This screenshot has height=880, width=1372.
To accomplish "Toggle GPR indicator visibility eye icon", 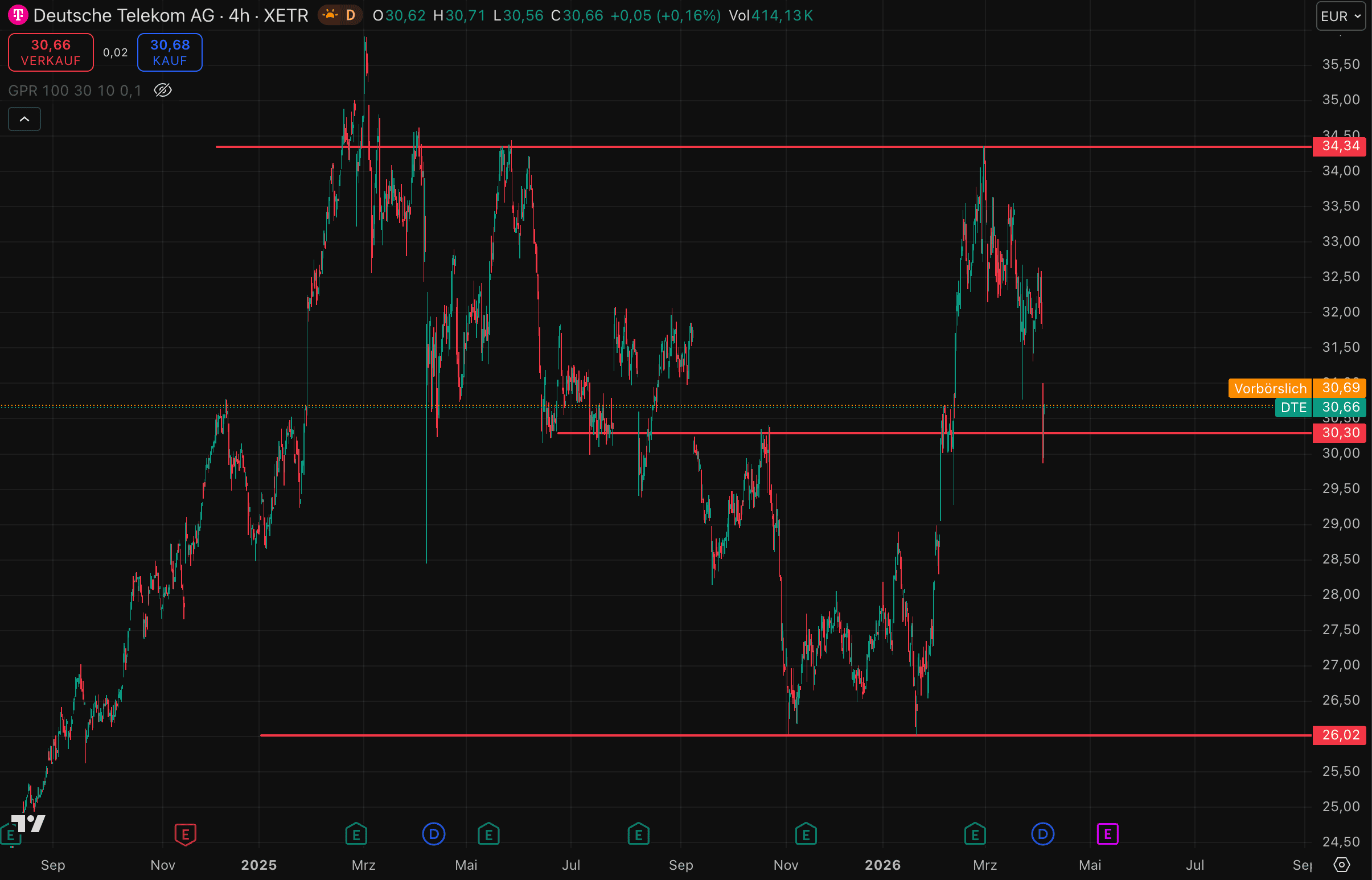I will tap(163, 91).
